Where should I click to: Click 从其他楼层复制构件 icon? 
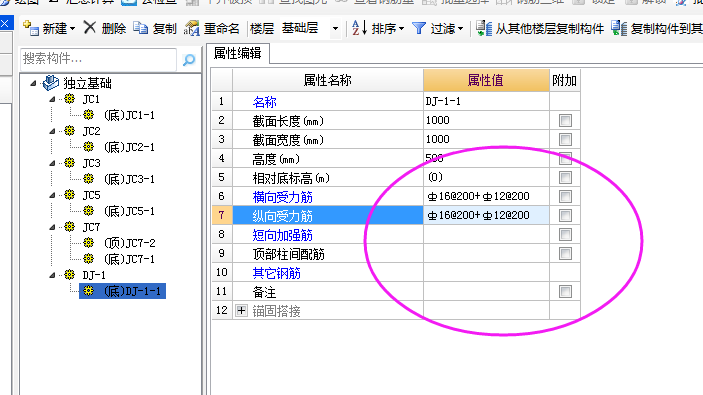484,28
